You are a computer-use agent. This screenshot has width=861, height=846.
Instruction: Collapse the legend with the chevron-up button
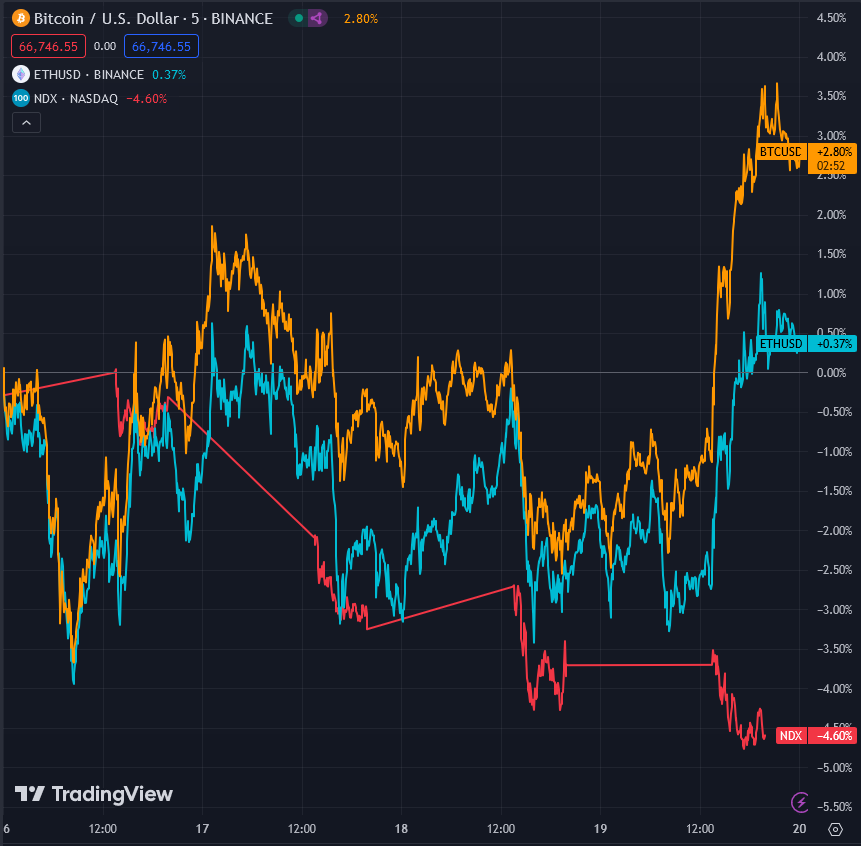pos(26,123)
